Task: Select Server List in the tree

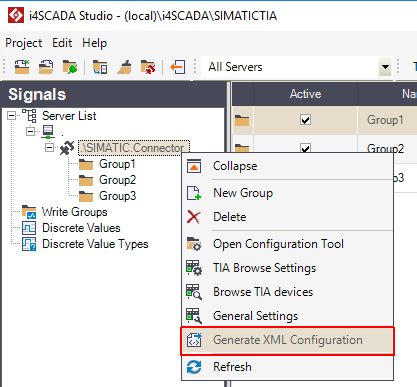Action: (69, 116)
